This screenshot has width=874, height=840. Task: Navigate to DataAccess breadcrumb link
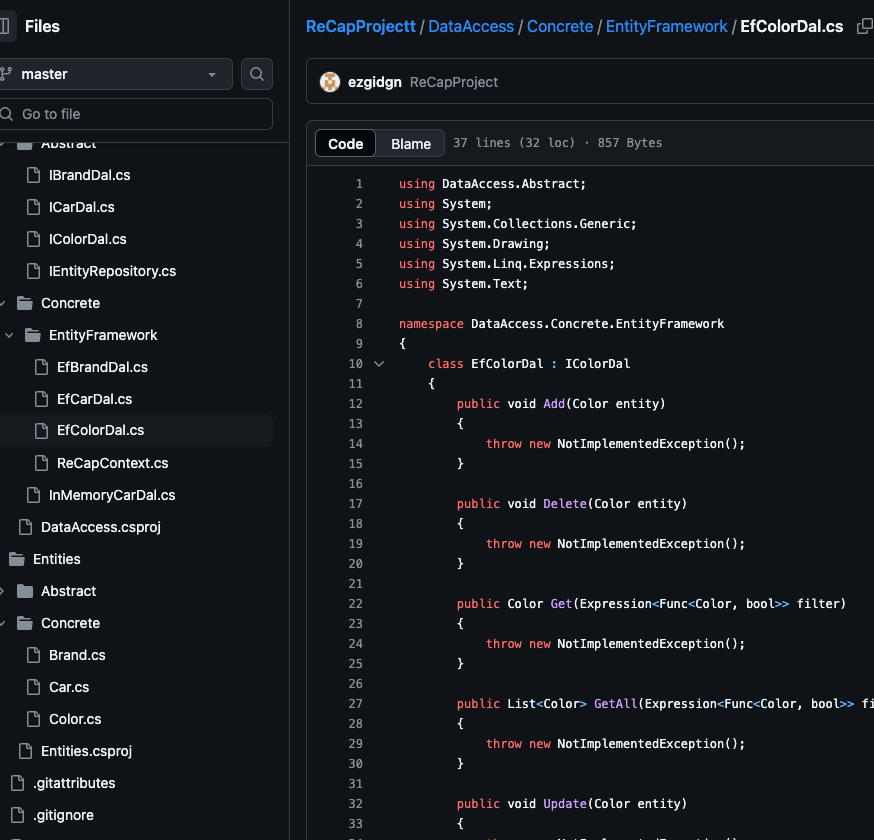pos(471,26)
